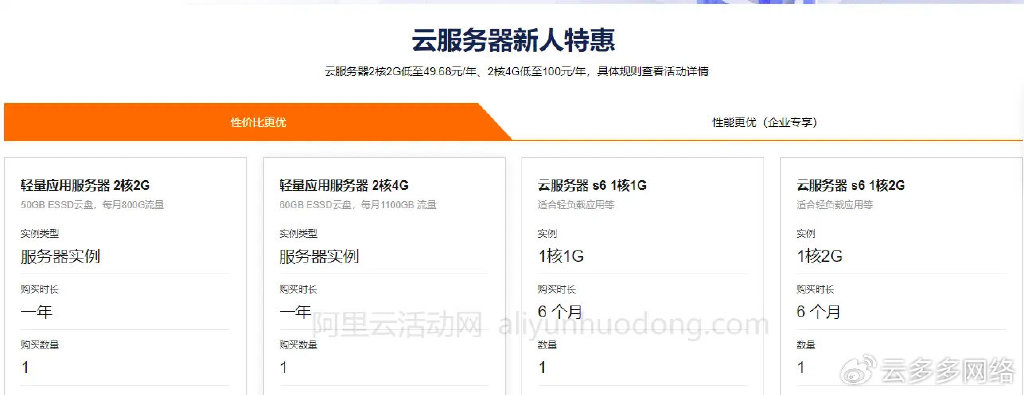This screenshot has width=1024, height=395.
Task: Click 购买数量 label in the 2核2G card
Action: 40,345
